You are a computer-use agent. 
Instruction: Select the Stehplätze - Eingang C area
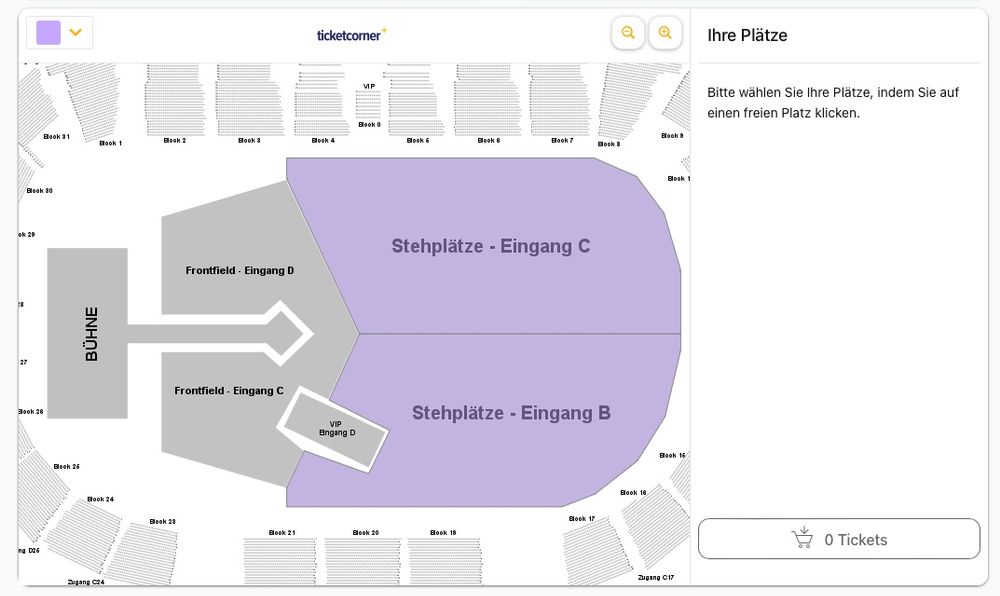pos(490,245)
